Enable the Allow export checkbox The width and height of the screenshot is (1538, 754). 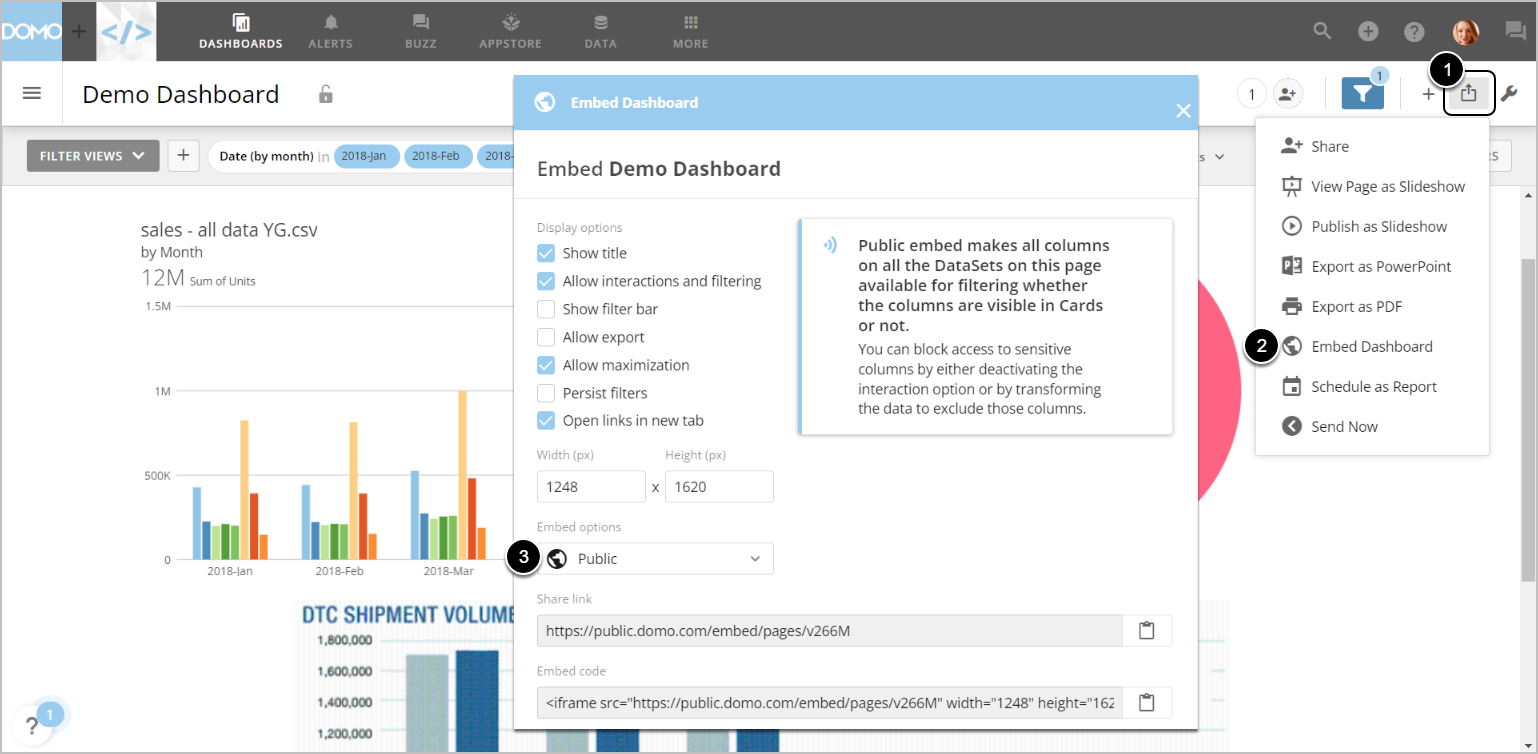[546, 337]
